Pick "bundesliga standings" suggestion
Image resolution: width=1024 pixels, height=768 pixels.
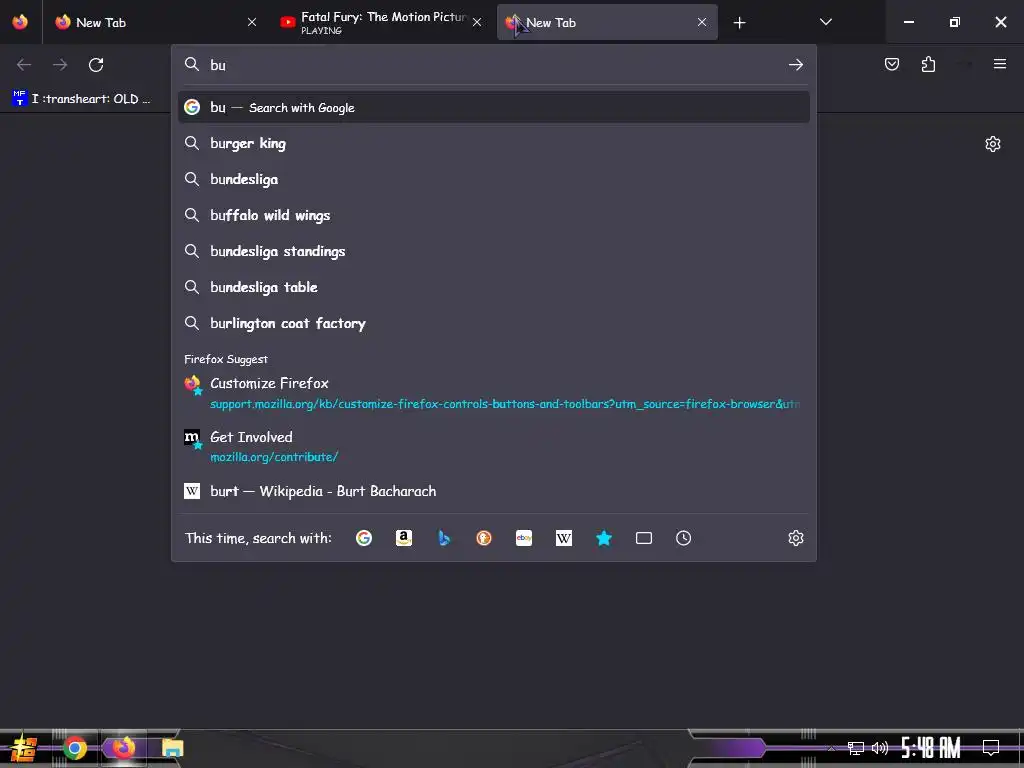click(493, 251)
